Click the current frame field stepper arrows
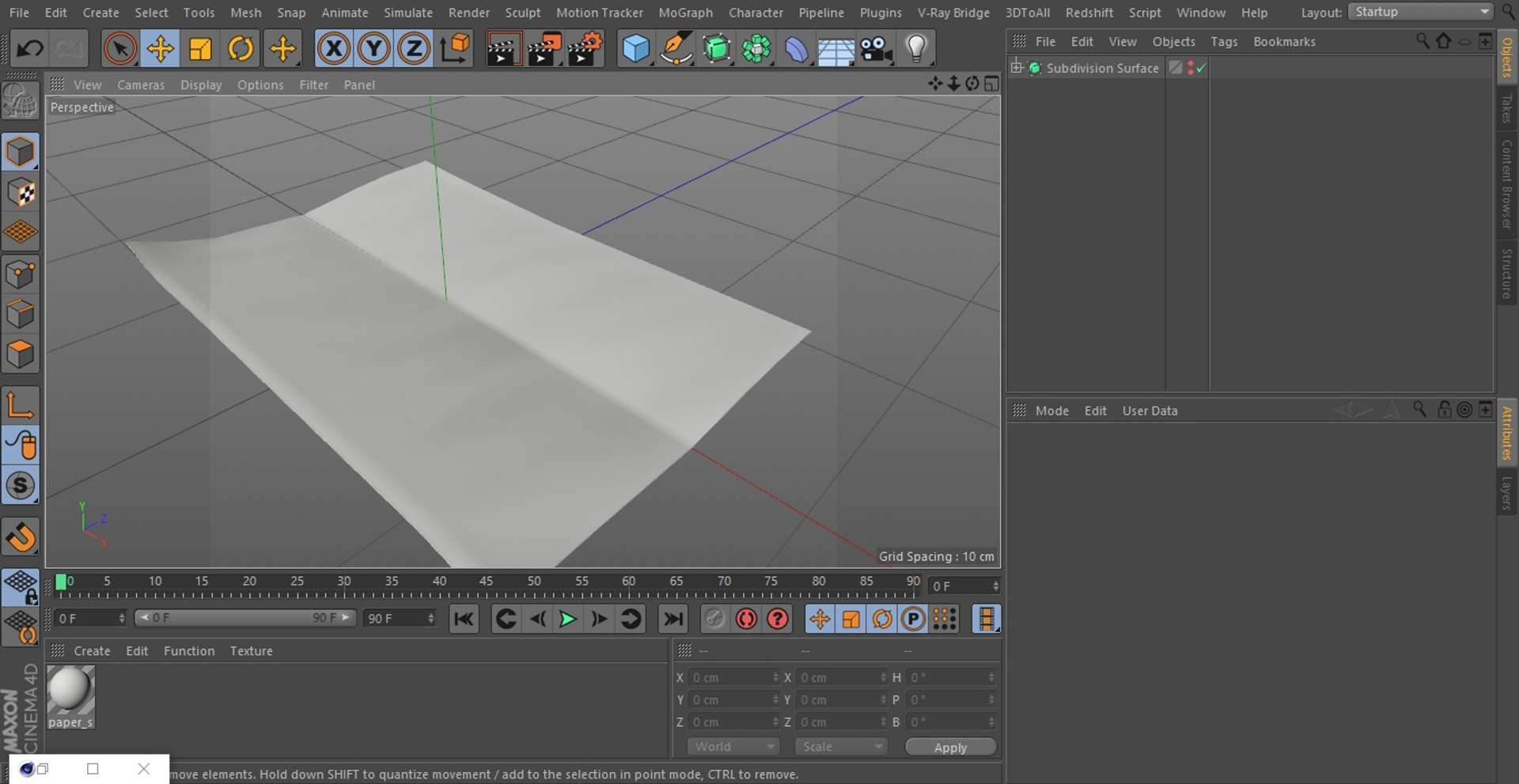The image size is (1519, 784). [x=995, y=586]
